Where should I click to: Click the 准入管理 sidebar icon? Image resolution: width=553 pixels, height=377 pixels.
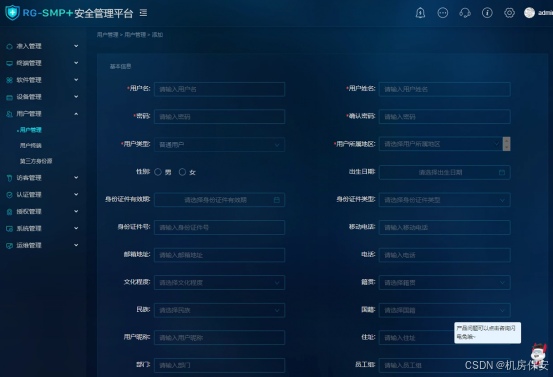click(10, 47)
